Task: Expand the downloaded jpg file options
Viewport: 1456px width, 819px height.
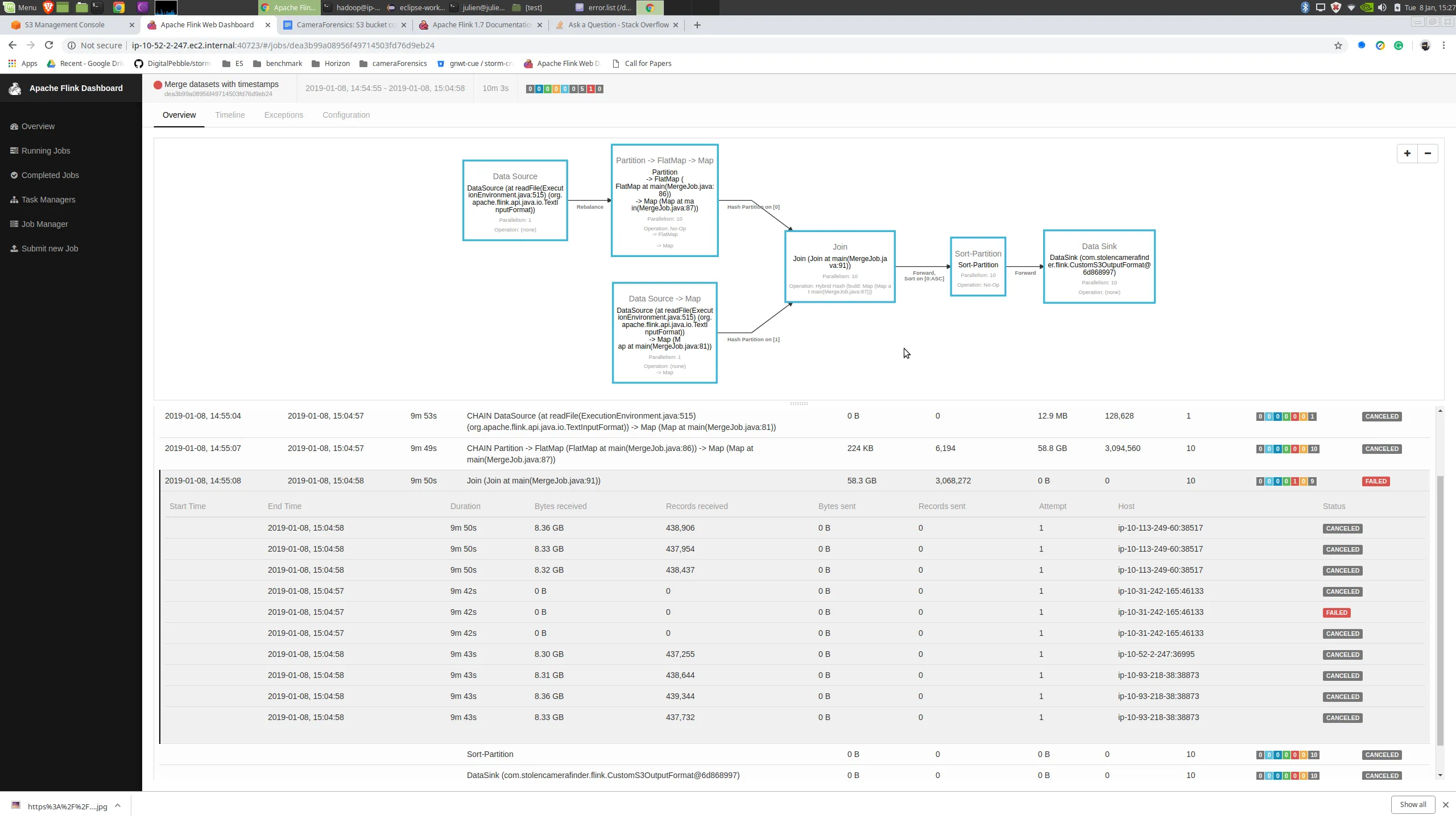Action: click(118, 805)
